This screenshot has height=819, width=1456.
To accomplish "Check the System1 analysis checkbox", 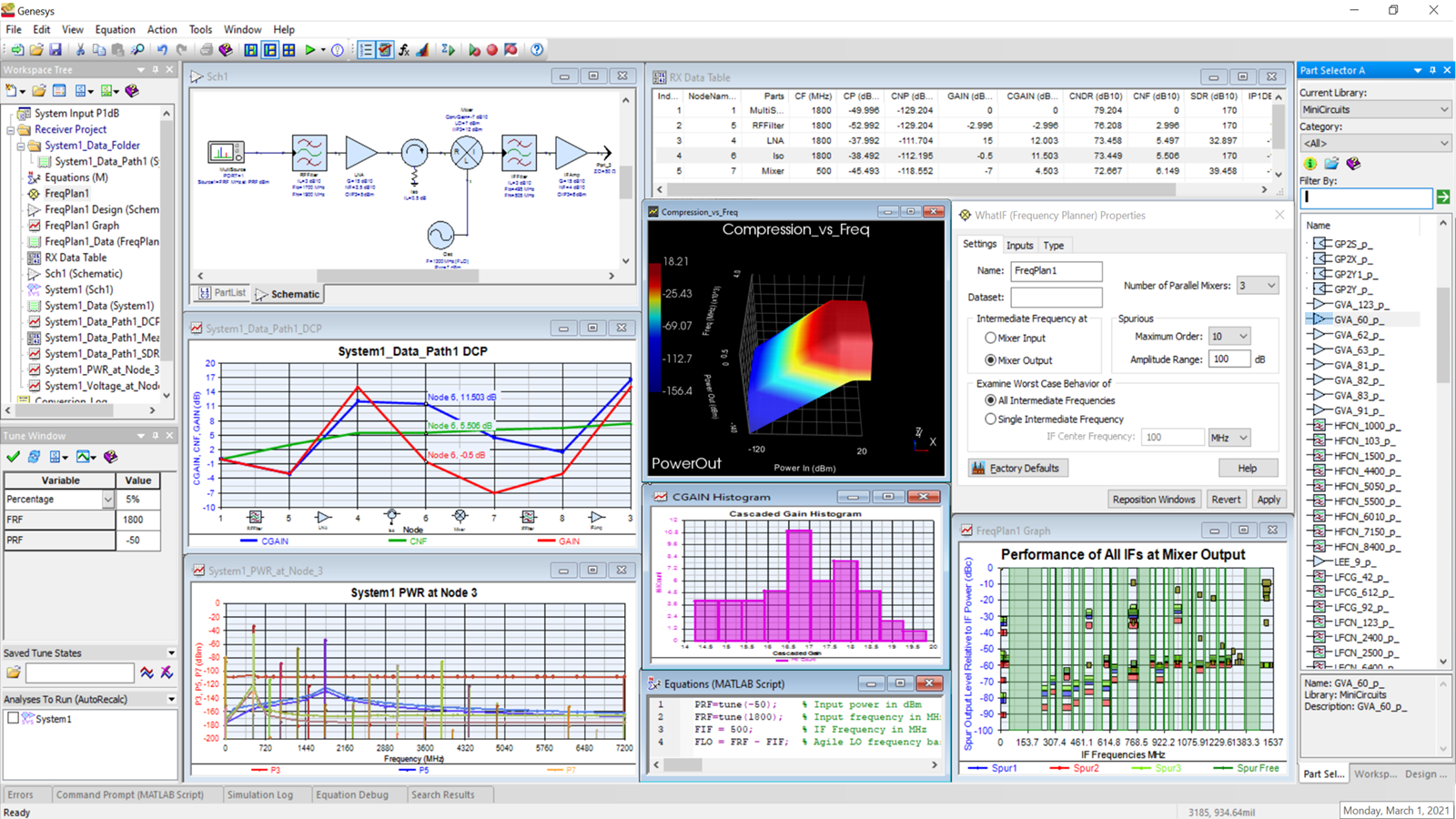I will click(13, 718).
